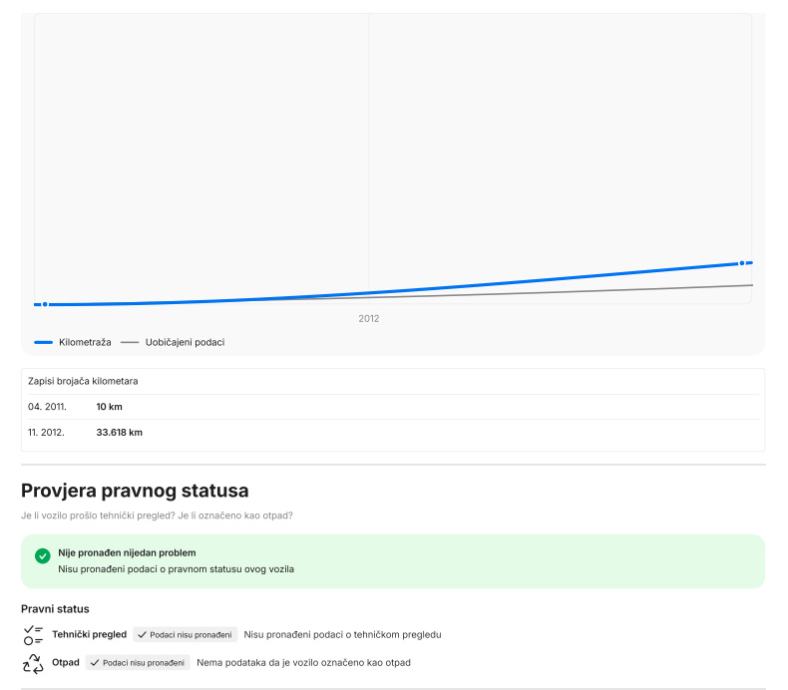The width and height of the screenshot is (788, 690).
Task: Click the 2012 axis label on the chart
Action: (369, 319)
